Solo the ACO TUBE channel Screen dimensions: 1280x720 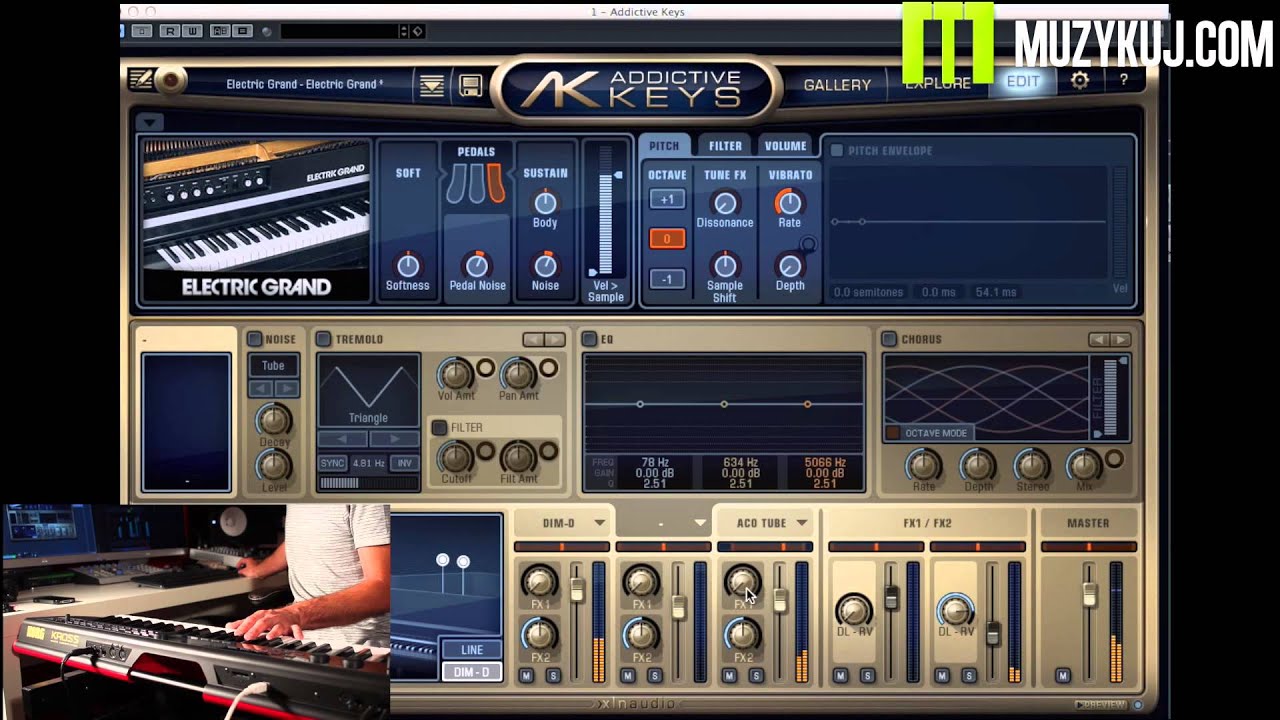pos(756,677)
